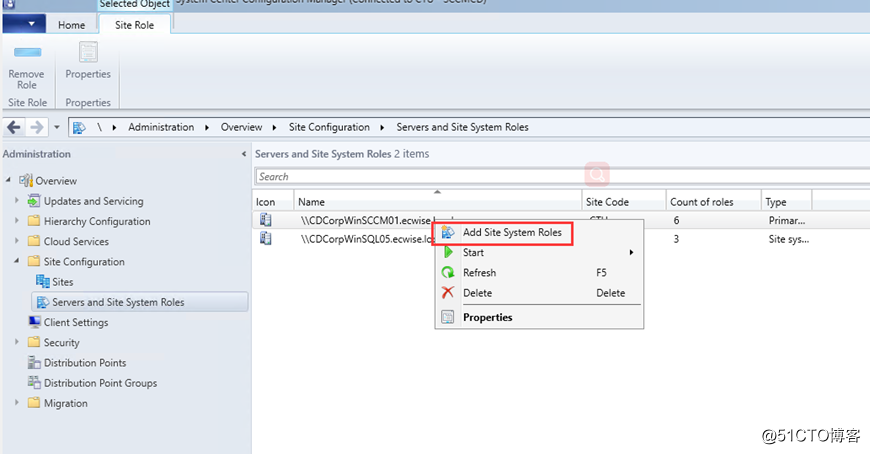
Task: Click the Client Settings monitor icon
Action: point(34,322)
